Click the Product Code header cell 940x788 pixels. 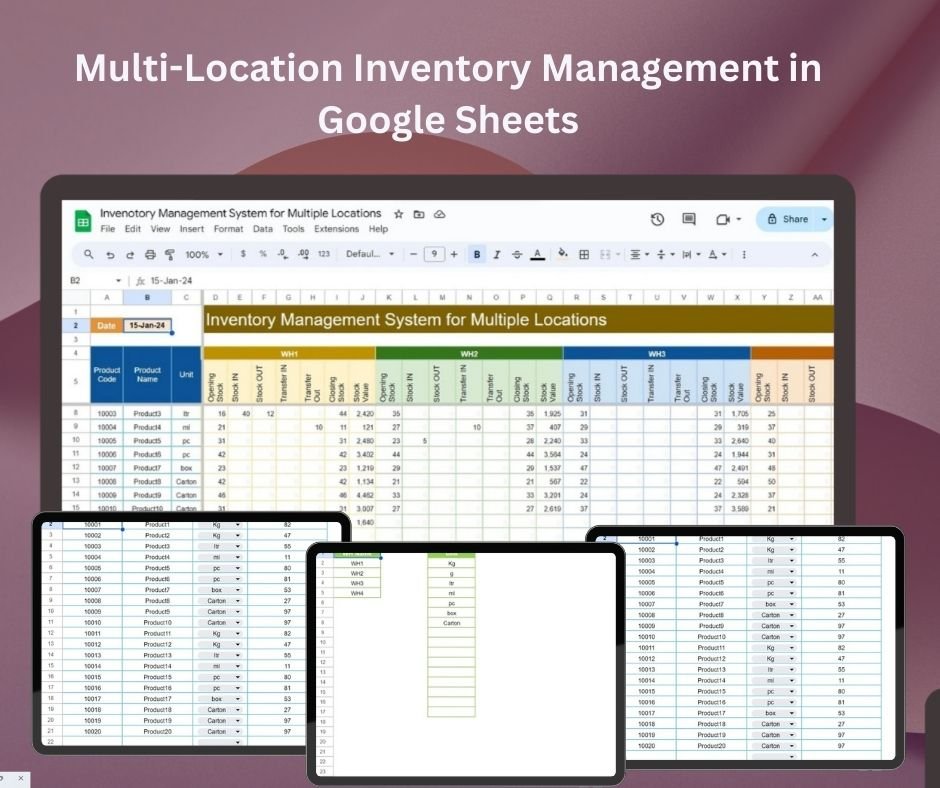(x=107, y=375)
